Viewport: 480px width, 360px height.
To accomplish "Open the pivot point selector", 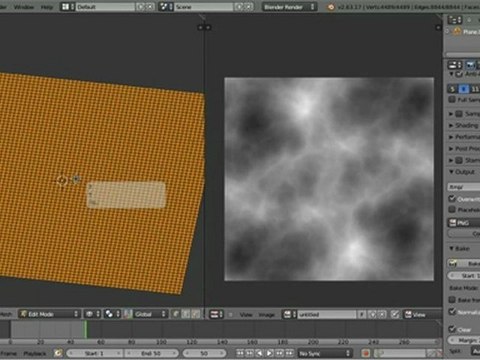I will [x=112, y=314].
